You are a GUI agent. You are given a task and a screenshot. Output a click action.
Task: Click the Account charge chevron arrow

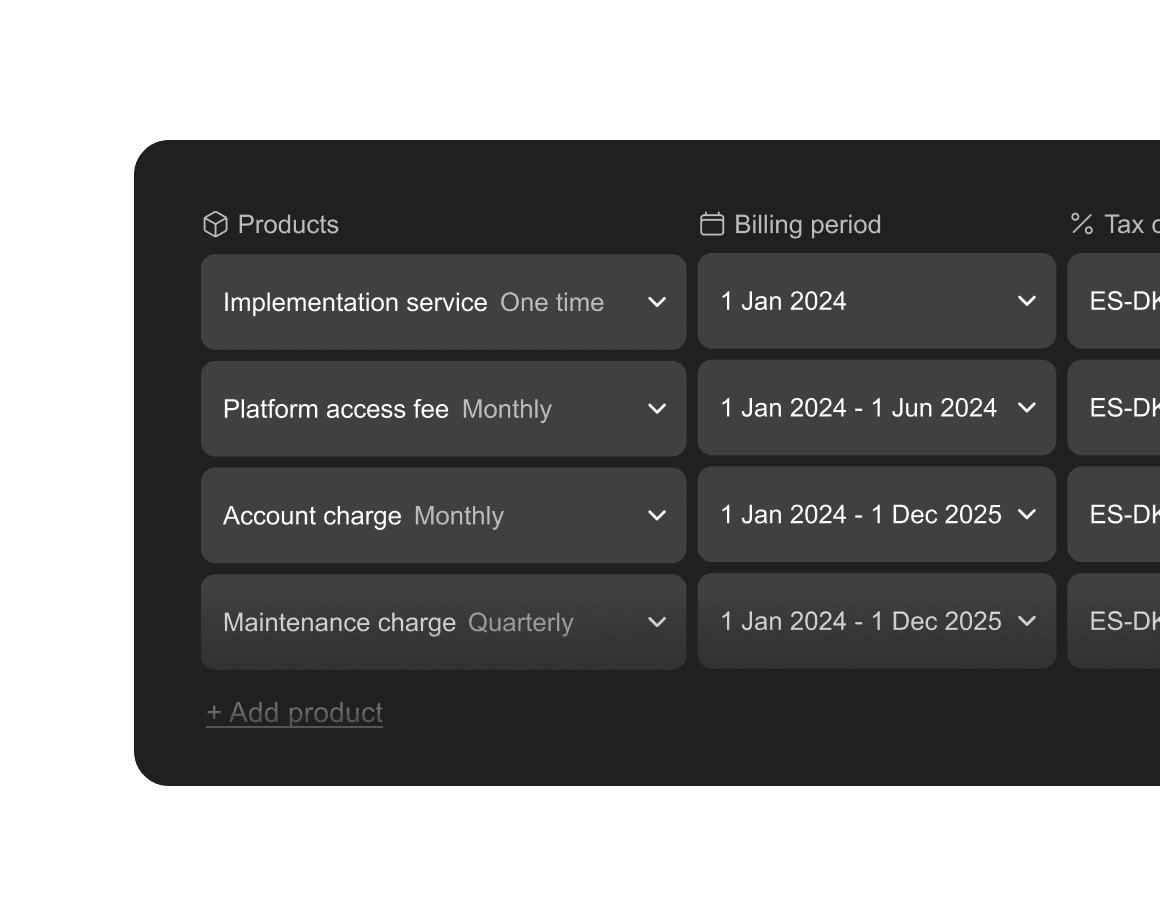[x=657, y=516]
